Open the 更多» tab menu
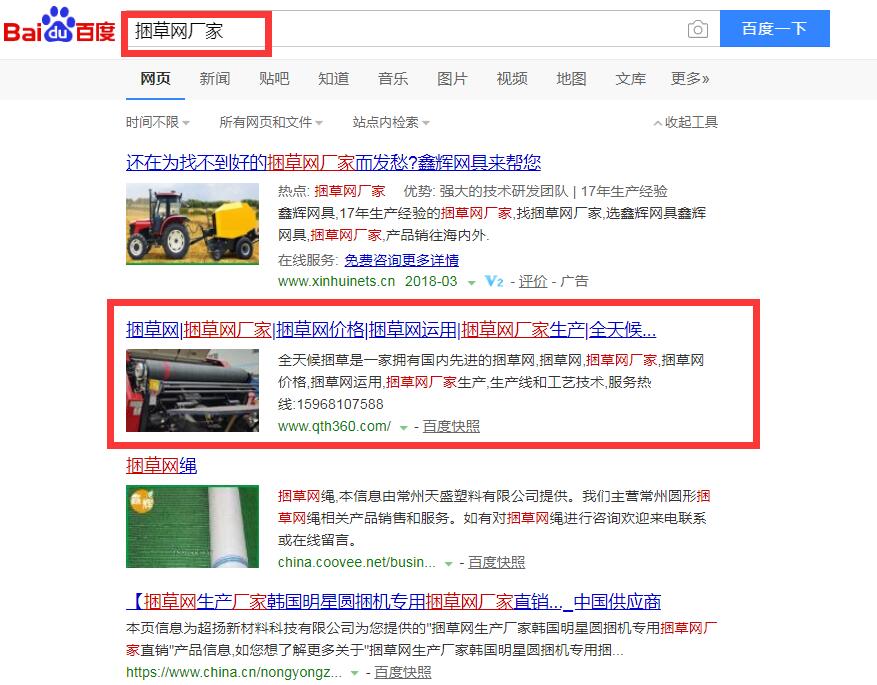This screenshot has height=685, width=877. click(690, 79)
